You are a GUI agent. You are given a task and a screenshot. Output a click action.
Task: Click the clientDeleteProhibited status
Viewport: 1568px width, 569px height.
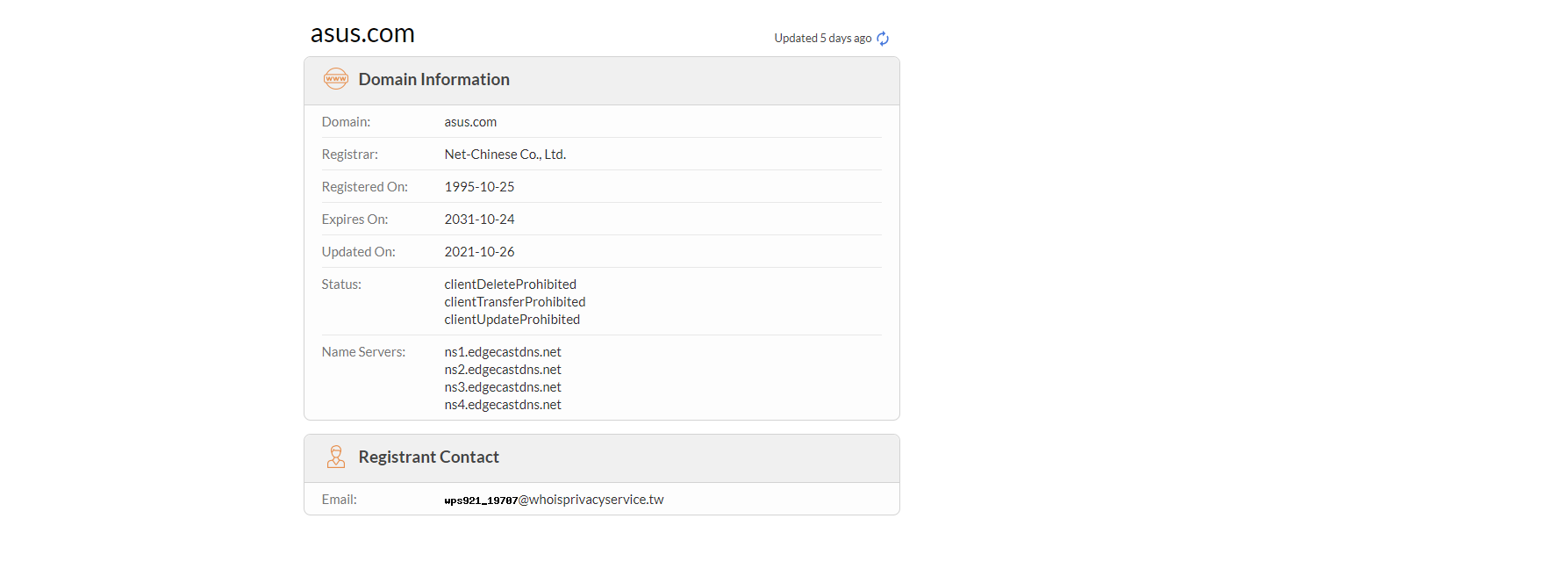pos(511,284)
